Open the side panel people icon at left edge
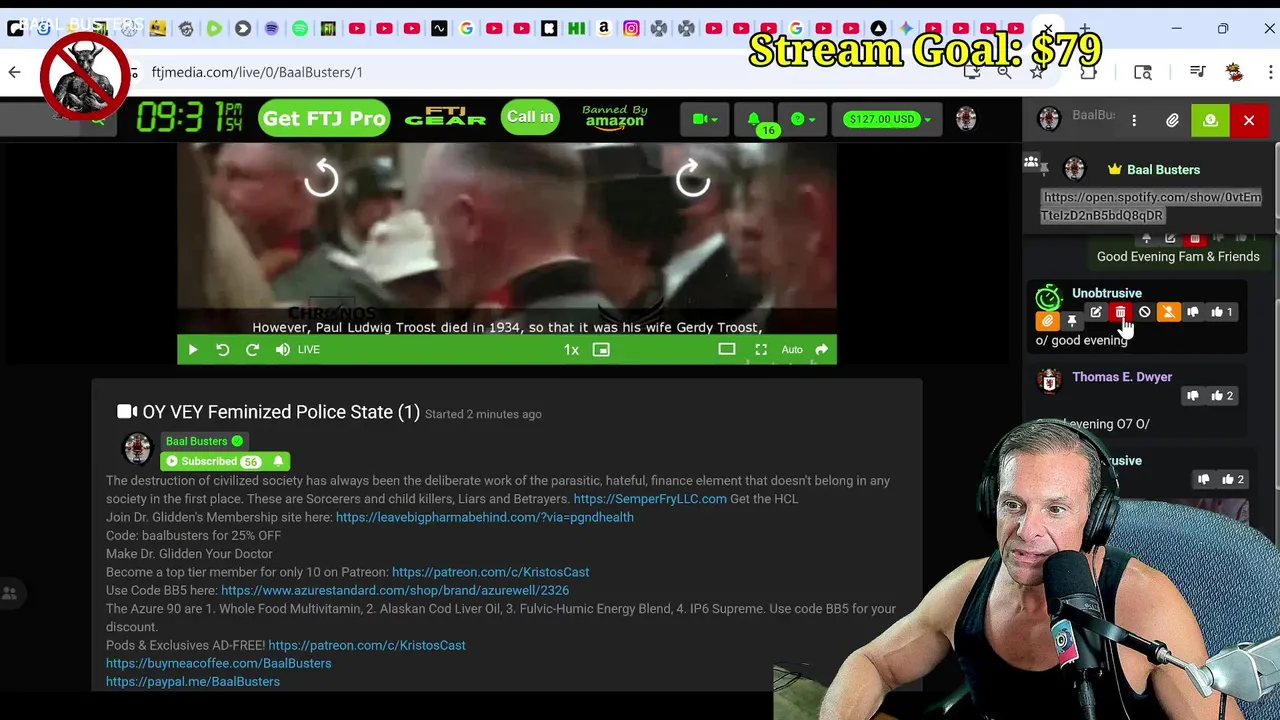This screenshot has width=1280, height=720. point(10,593)
